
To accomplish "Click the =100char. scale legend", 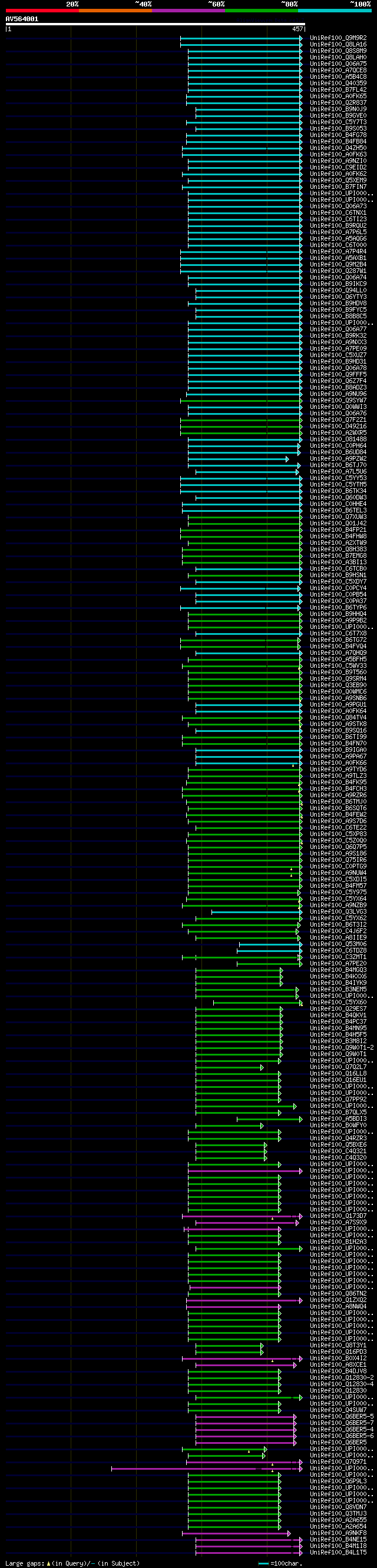I will [281, 1563].
